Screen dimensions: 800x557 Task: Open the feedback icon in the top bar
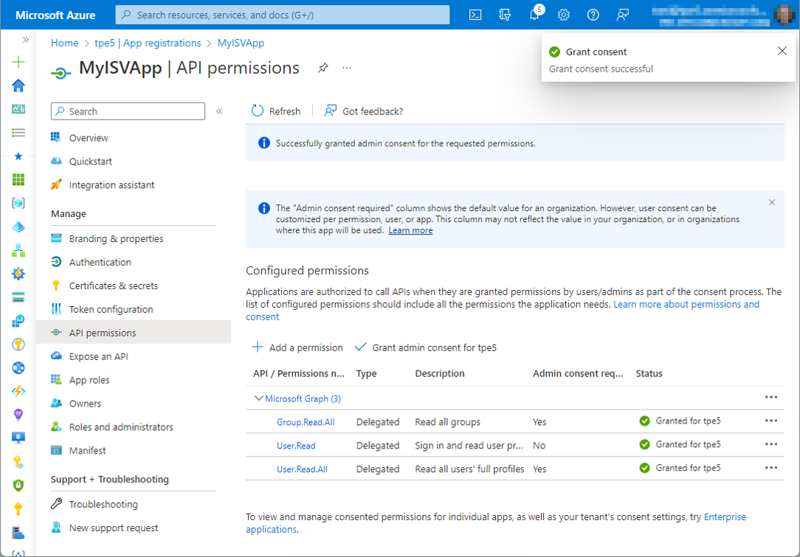click(x=623, y=15)
